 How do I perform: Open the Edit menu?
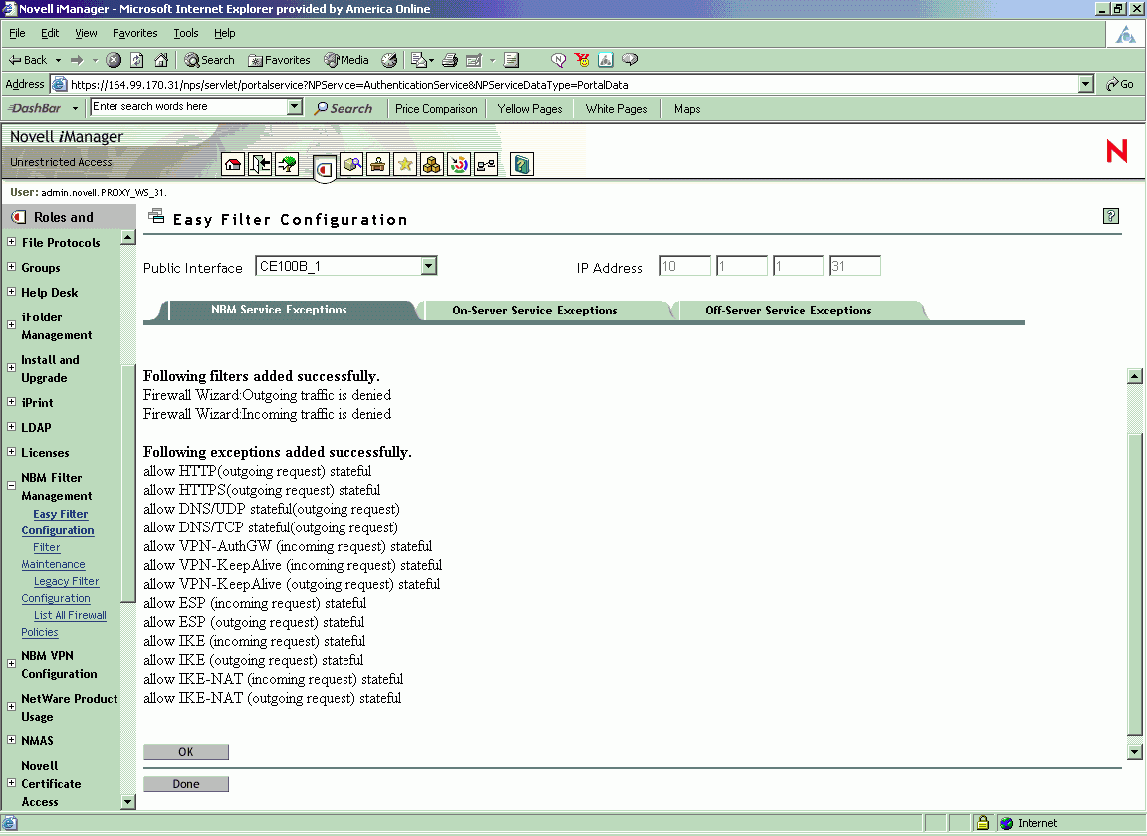pyautogui.click(x=50, y=33)
